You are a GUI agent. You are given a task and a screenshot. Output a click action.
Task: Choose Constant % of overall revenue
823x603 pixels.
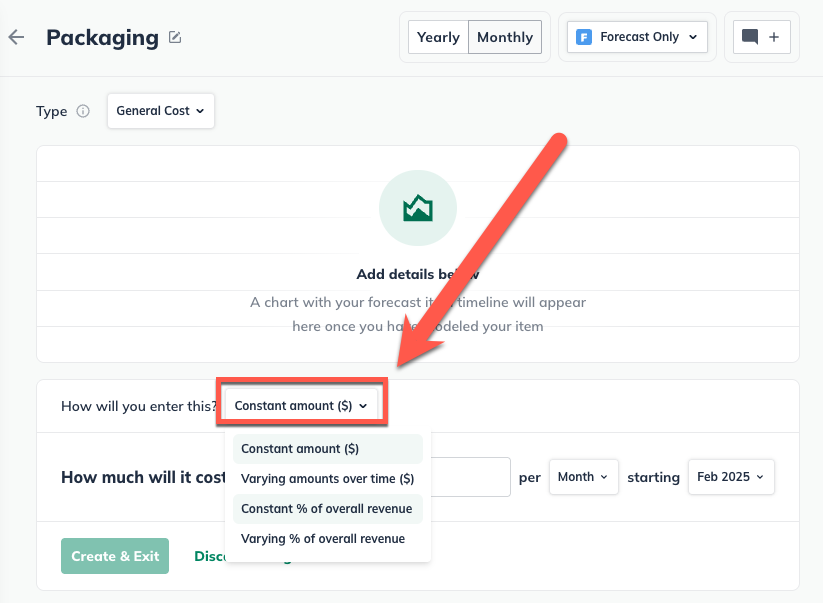click(x=327, y=509)
